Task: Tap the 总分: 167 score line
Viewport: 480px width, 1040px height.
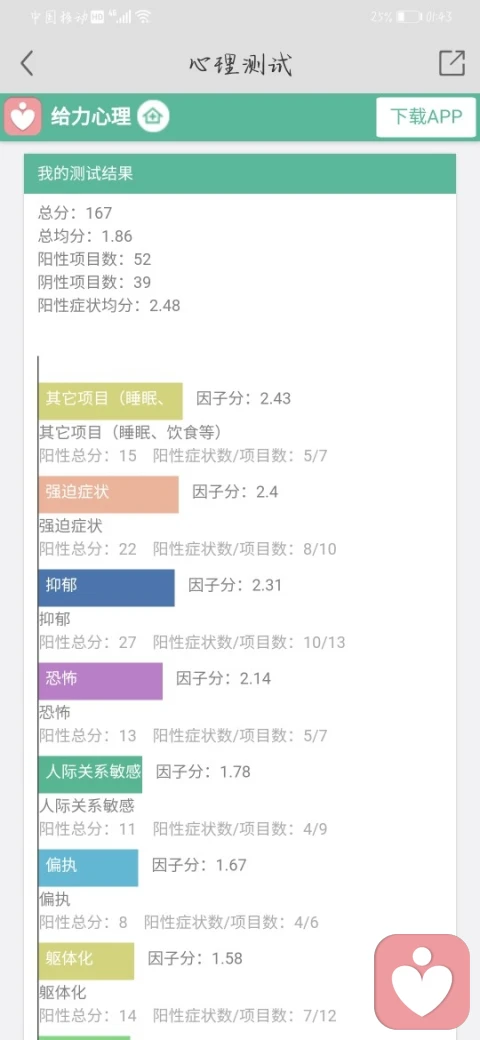Action: (75, 213)
